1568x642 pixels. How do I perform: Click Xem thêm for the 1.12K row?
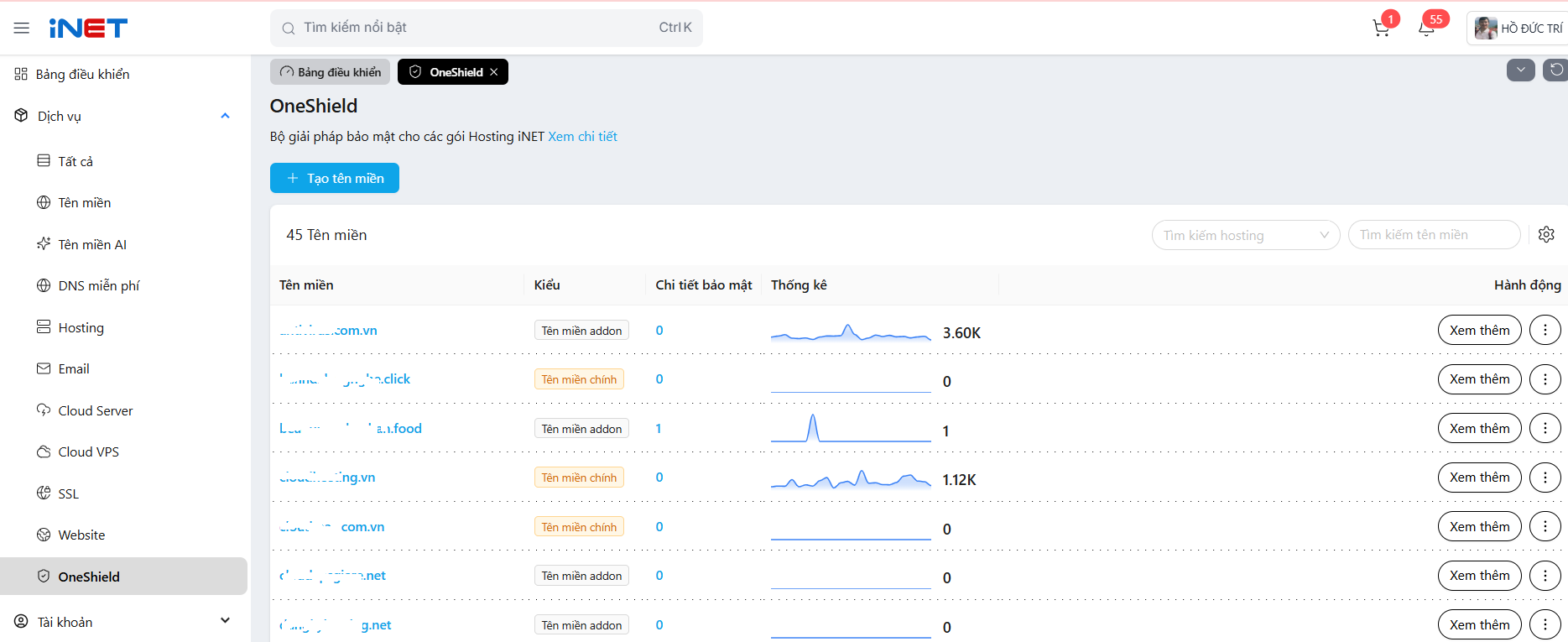[x=1479, y=478]
